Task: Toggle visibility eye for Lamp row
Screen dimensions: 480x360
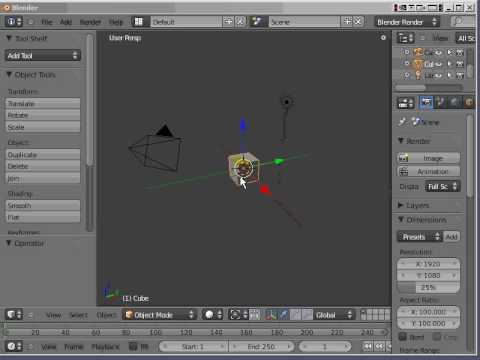Action: [439, 76]
